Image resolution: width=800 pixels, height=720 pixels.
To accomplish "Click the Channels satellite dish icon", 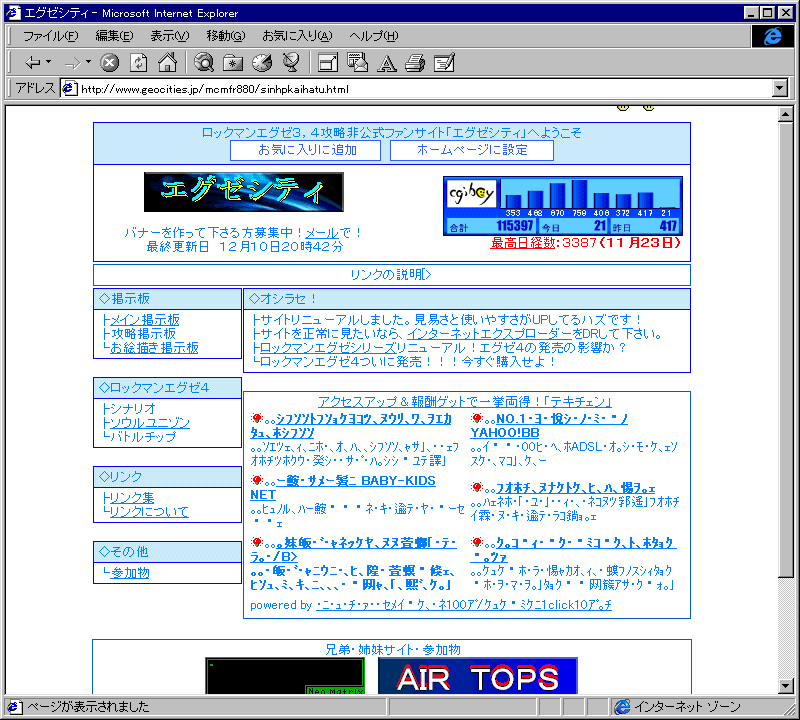I will point(291,62).
